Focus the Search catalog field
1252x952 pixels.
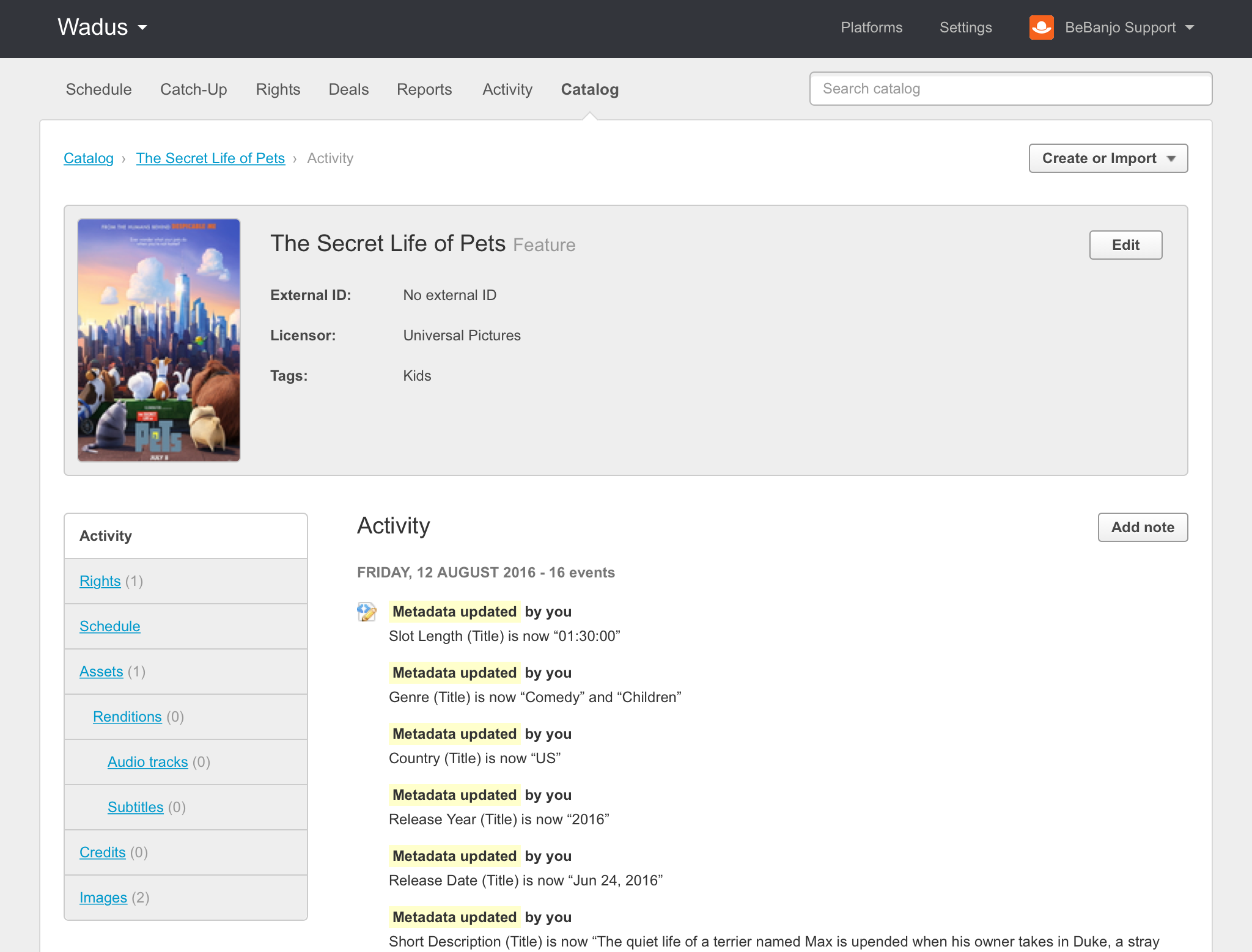click(x=1010, y=89)
